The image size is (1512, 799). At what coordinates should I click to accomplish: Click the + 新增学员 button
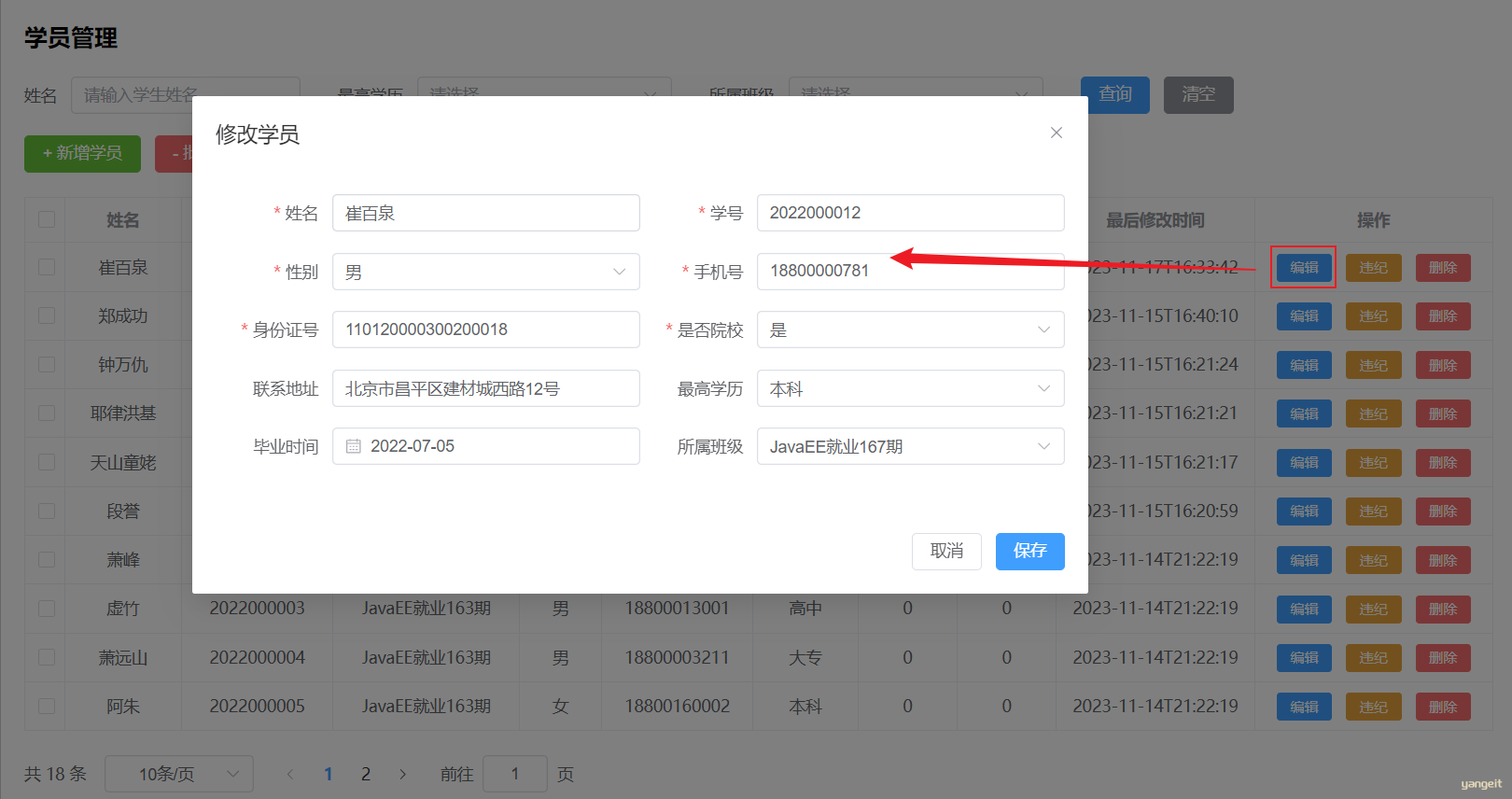[x=82, y=153]
